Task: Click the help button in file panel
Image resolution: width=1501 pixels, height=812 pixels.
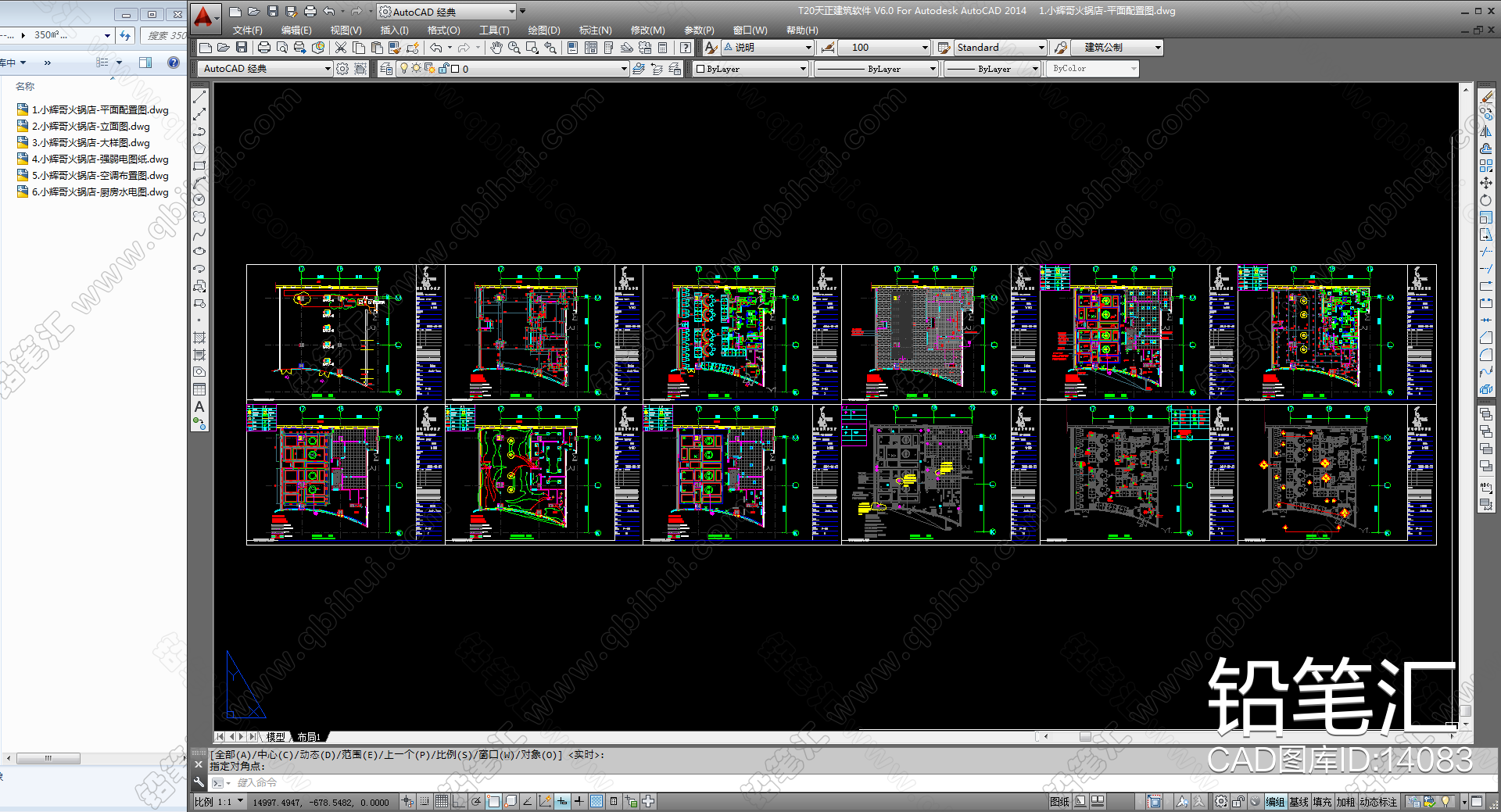Action: point(174,63)
